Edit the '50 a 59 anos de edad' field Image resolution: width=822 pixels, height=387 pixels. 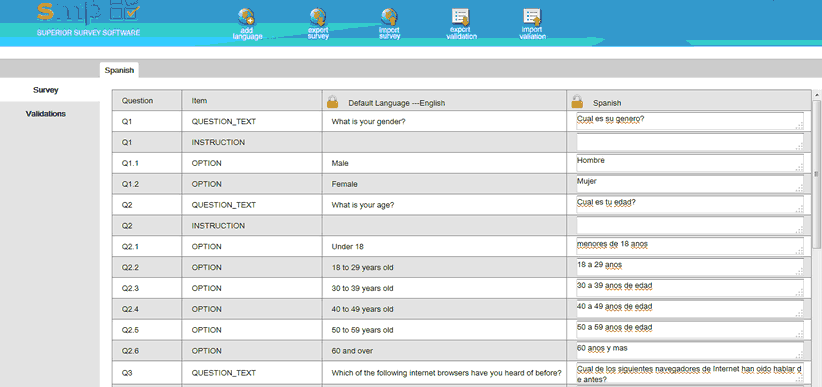(x=689, y=329)
